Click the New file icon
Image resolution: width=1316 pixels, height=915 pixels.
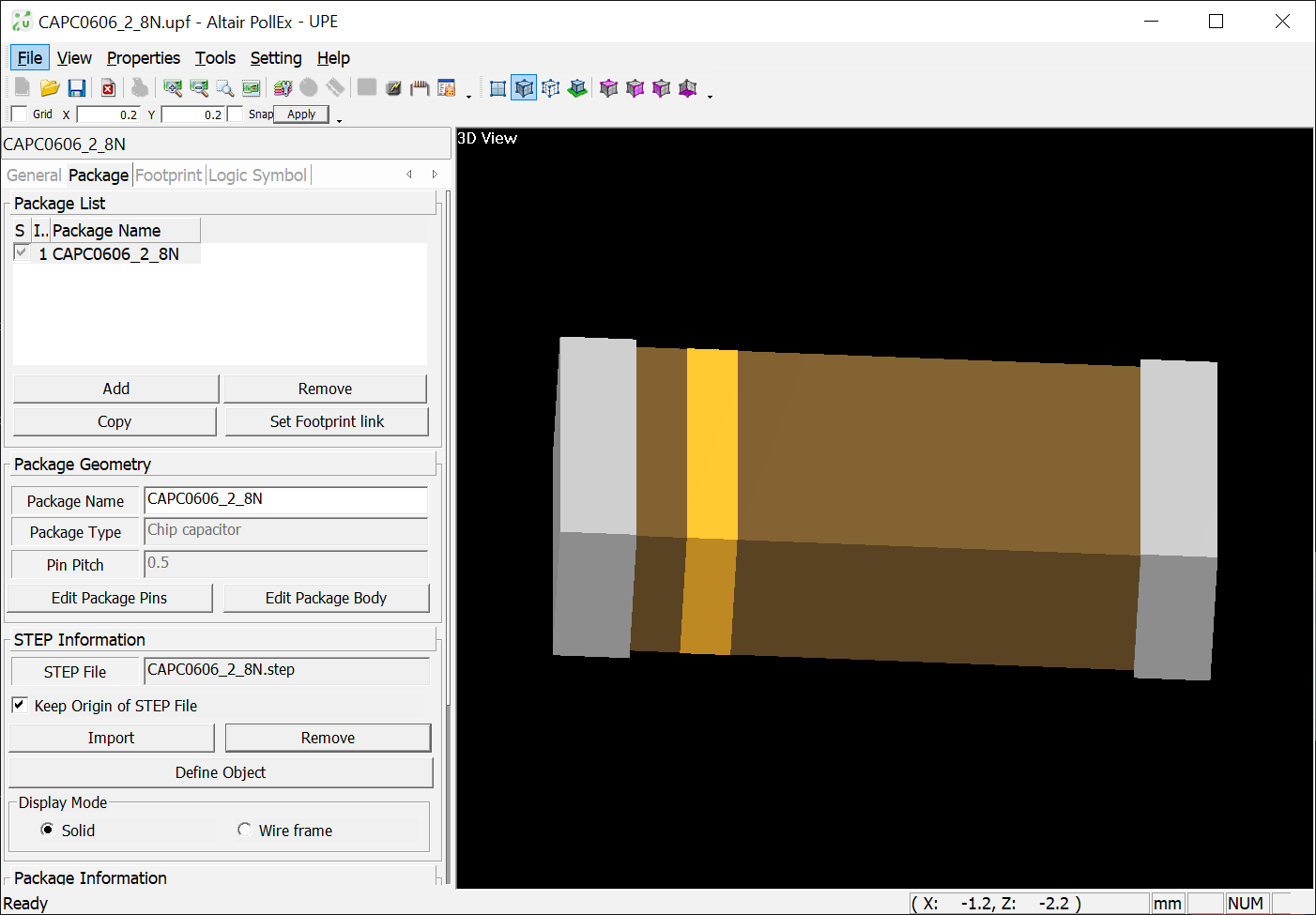coord(22,87)
